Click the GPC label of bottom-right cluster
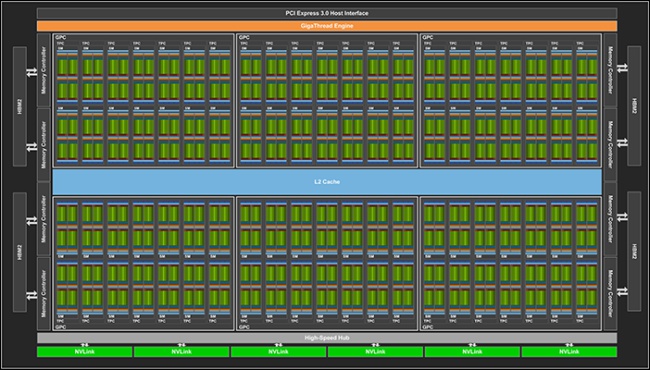This screenshot has height=370, width=650. pos(427,327)
